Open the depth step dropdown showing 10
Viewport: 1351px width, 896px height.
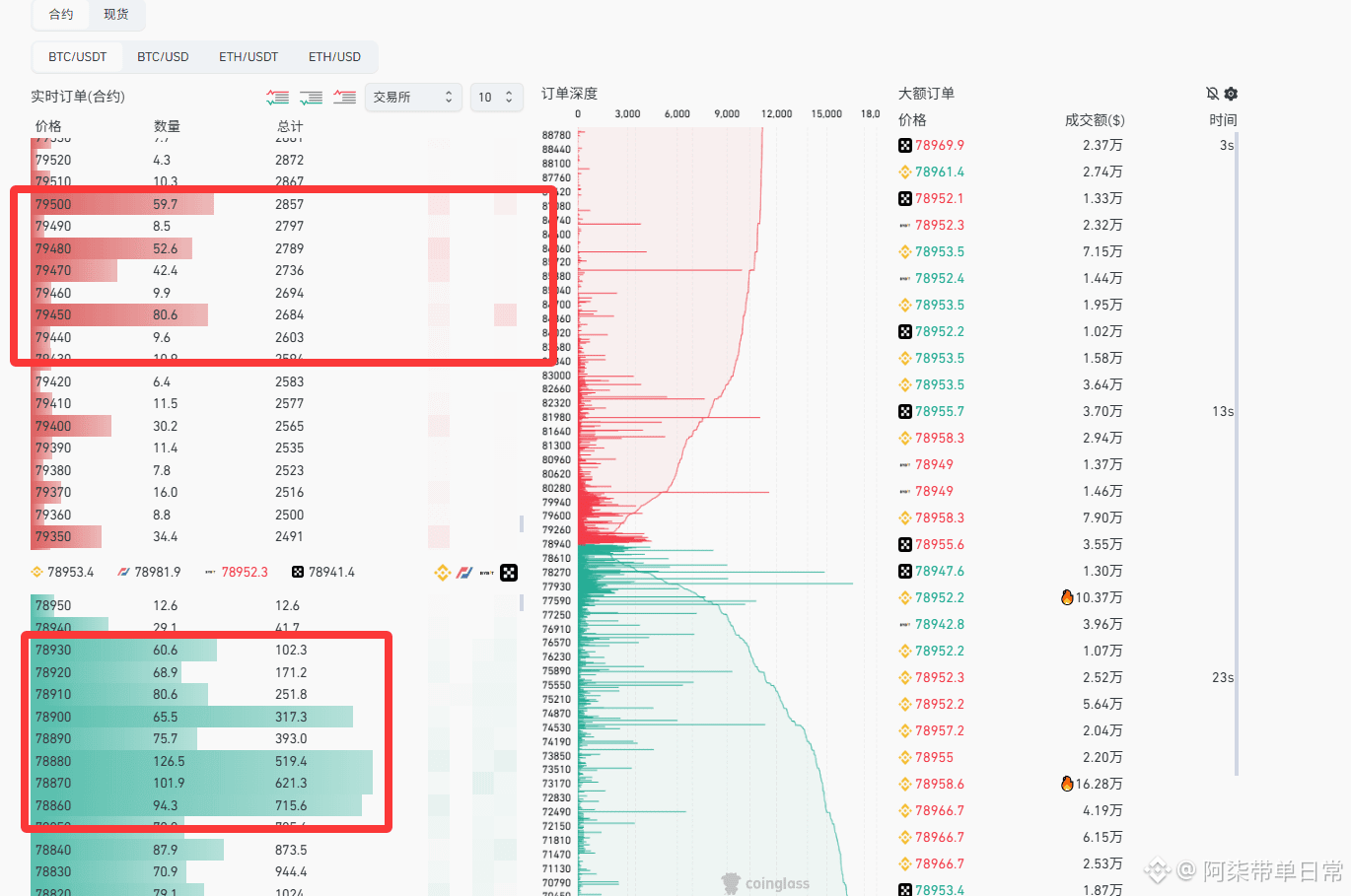coord(496,97)
